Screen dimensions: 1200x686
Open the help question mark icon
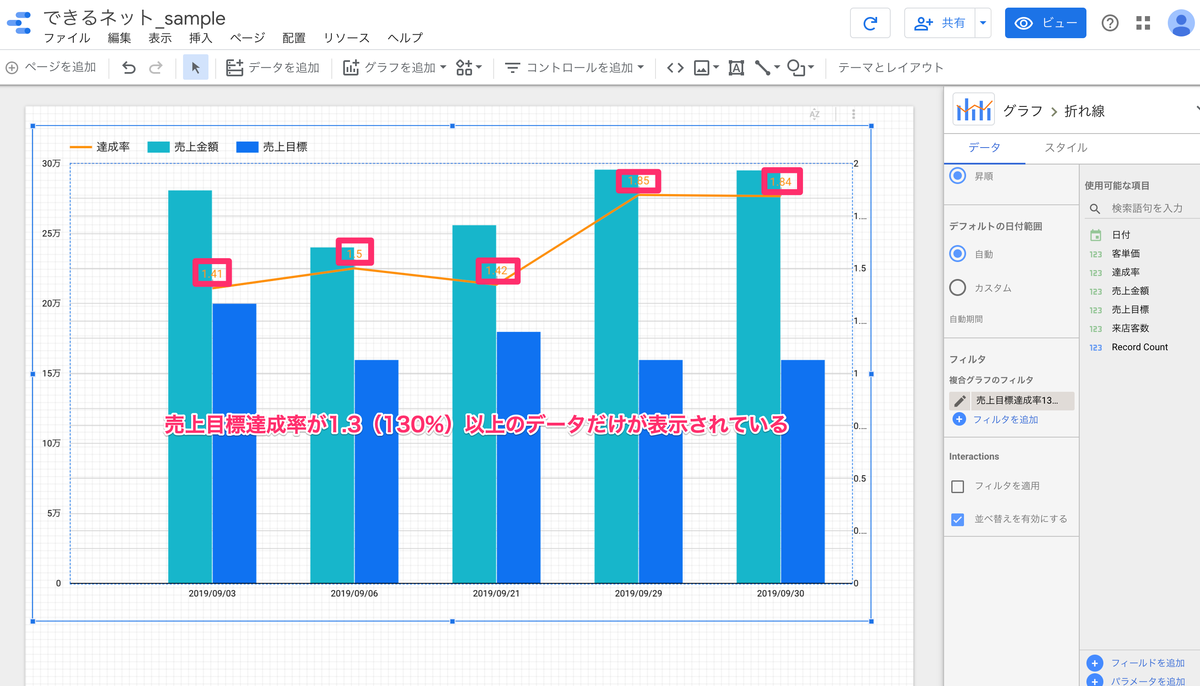click(x=1110, y=23)
